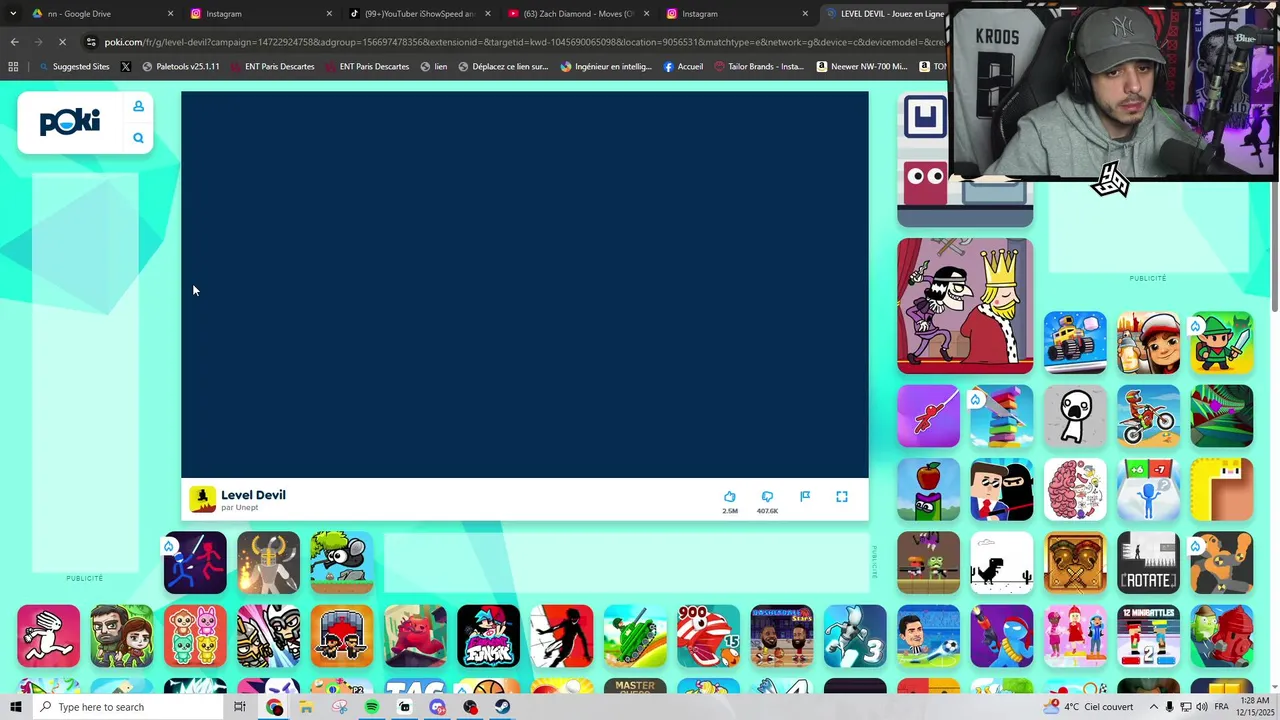
Task: Stop loading the page
Action: (62, 42)
